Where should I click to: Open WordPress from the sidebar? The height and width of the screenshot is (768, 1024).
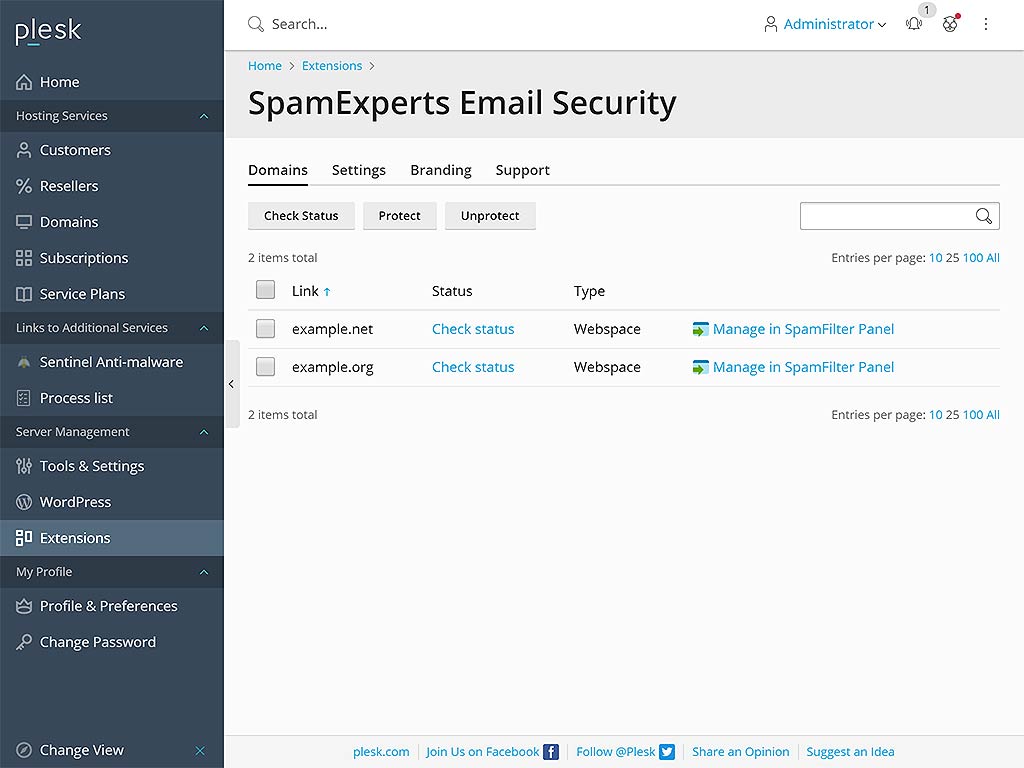click(75, 502)
